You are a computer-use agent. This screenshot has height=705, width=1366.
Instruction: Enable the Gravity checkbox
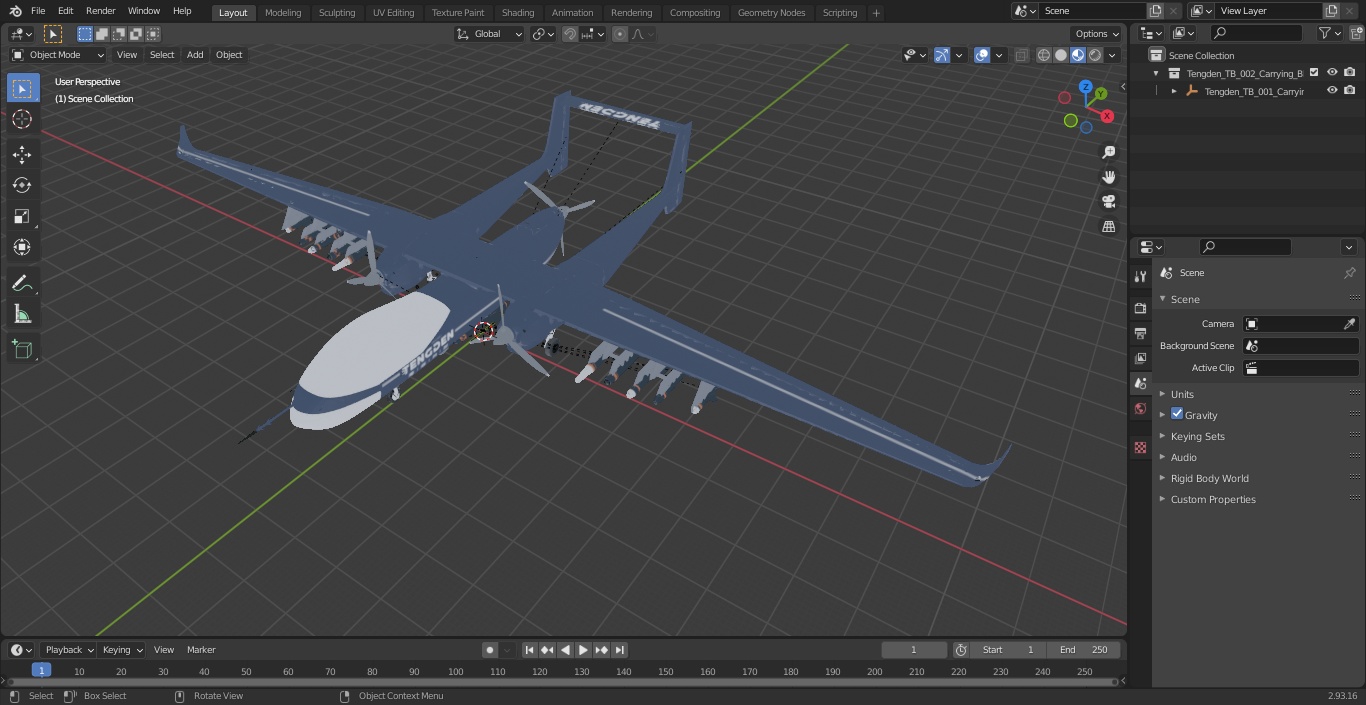[1177, 414]
